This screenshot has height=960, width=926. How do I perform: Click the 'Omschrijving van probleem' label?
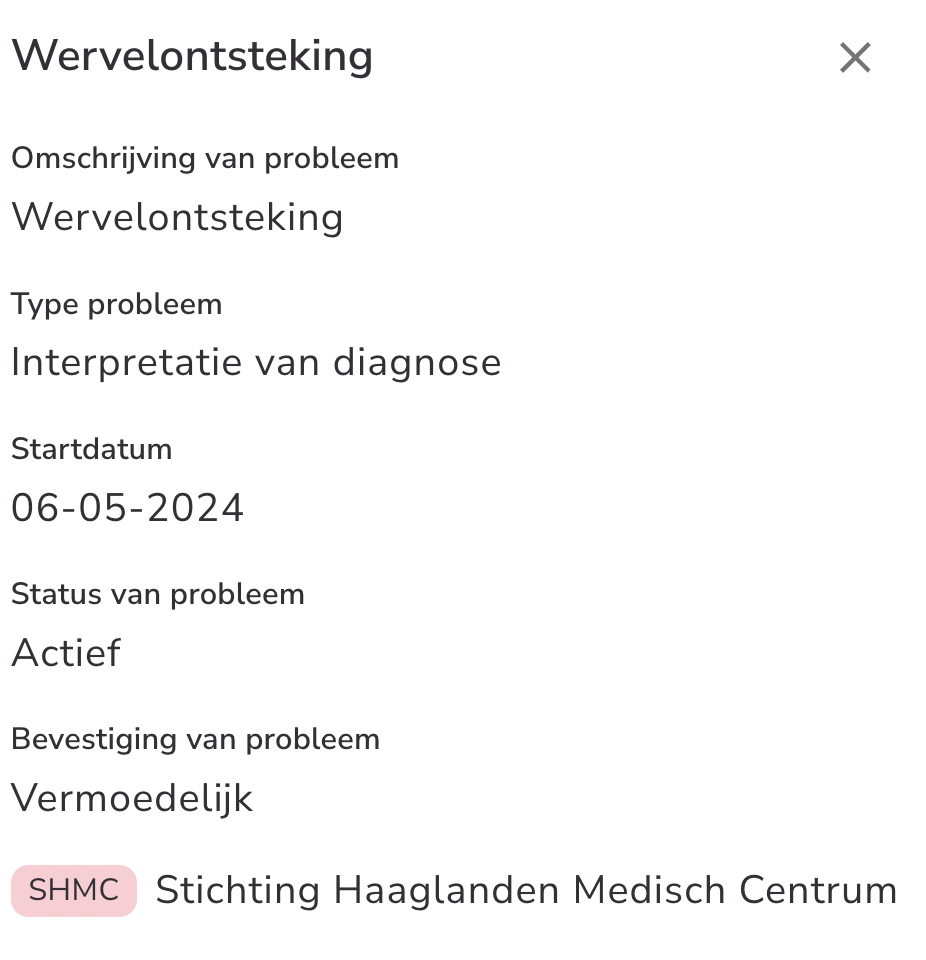[205, 159]
